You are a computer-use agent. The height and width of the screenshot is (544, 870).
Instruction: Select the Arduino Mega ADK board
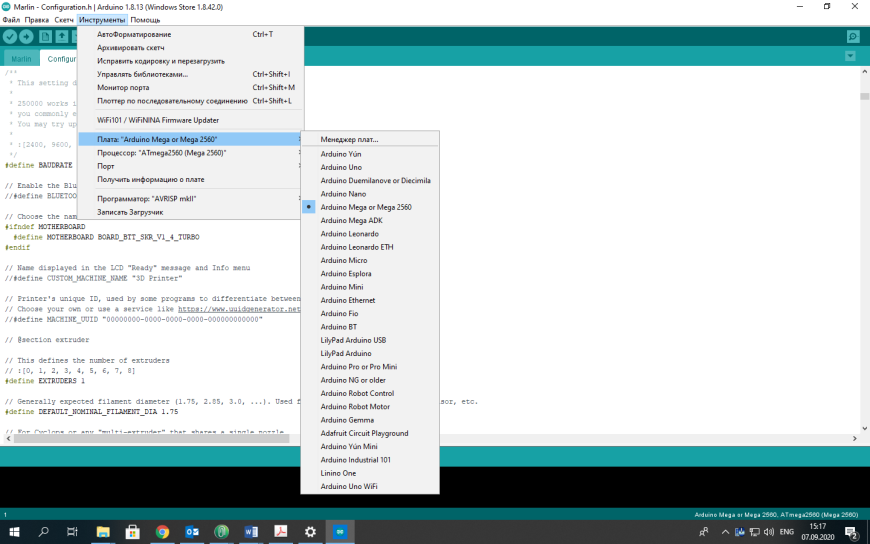[370, 220]
